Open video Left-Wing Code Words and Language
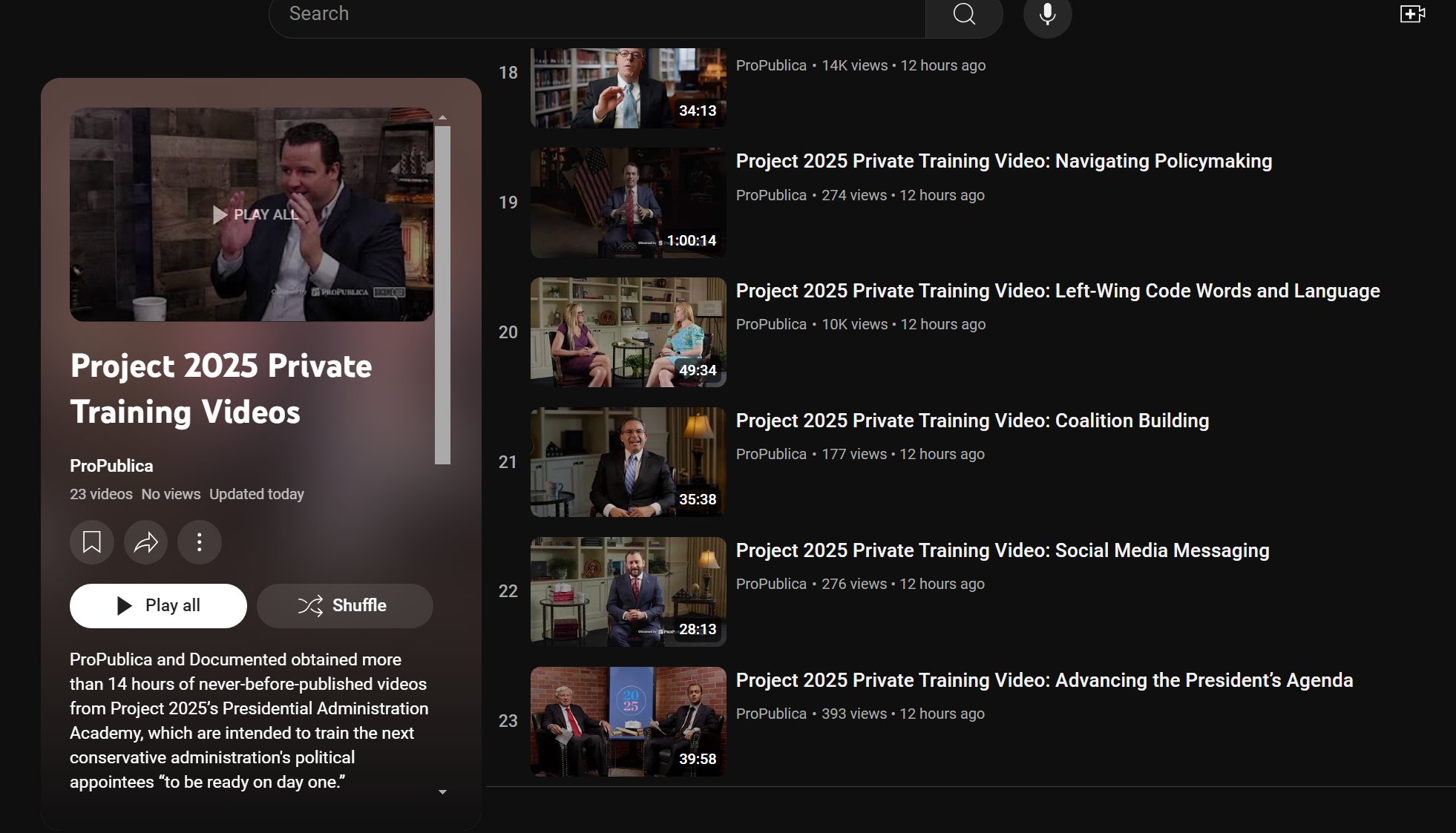Screen dimensions: 1456x833 (x=1058, y=291)
